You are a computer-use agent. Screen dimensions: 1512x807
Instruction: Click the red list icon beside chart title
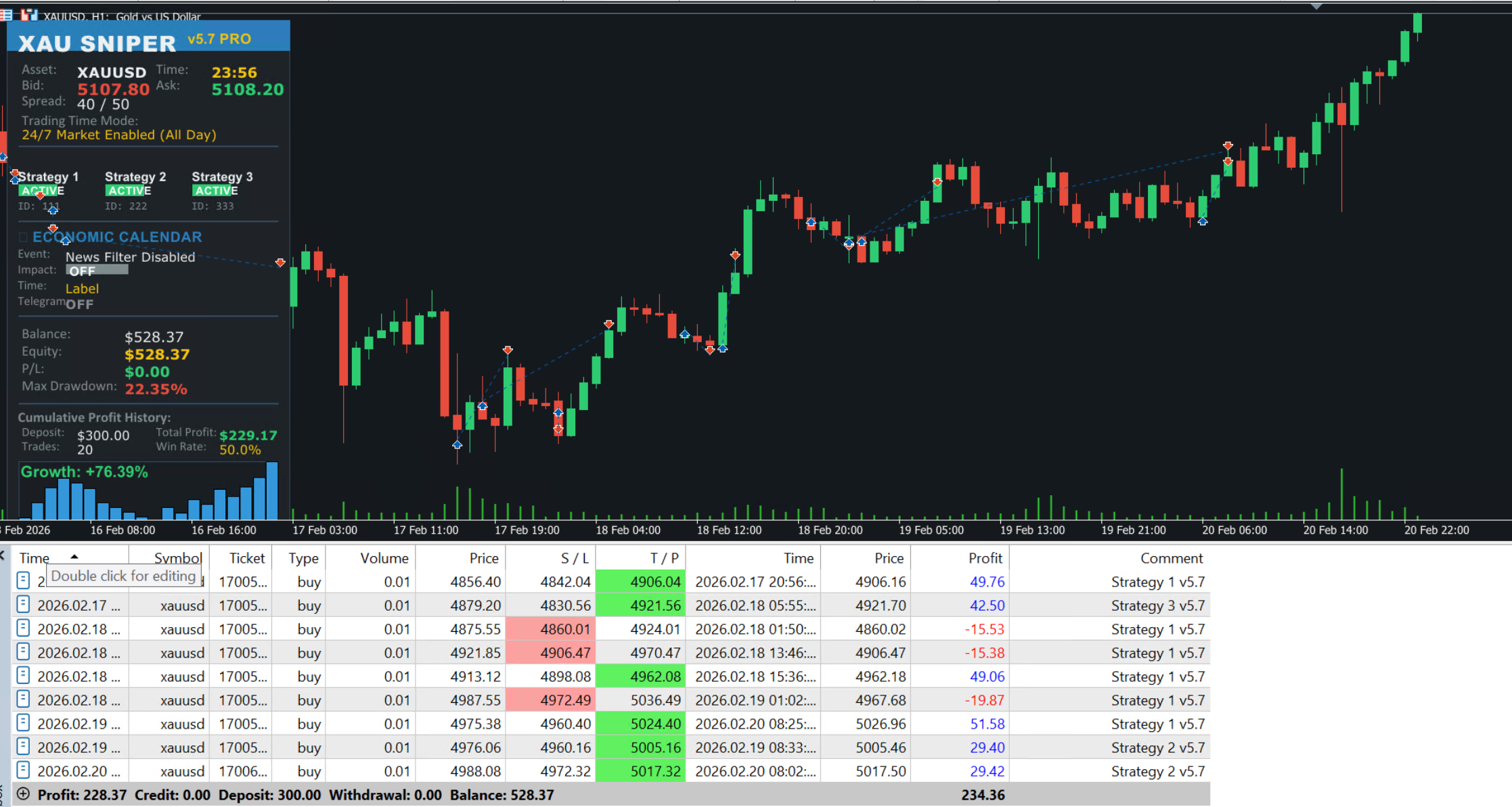click(6, 14)
